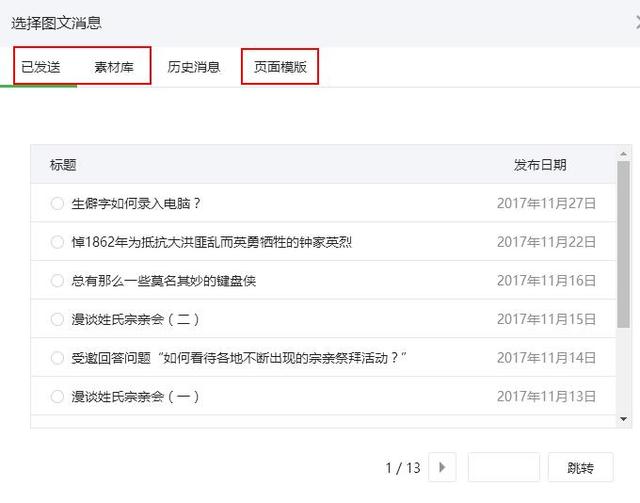Click the 2017年11月27日 date cell
The height and width of the screenshot is (503, 640).
coord(546,203)
